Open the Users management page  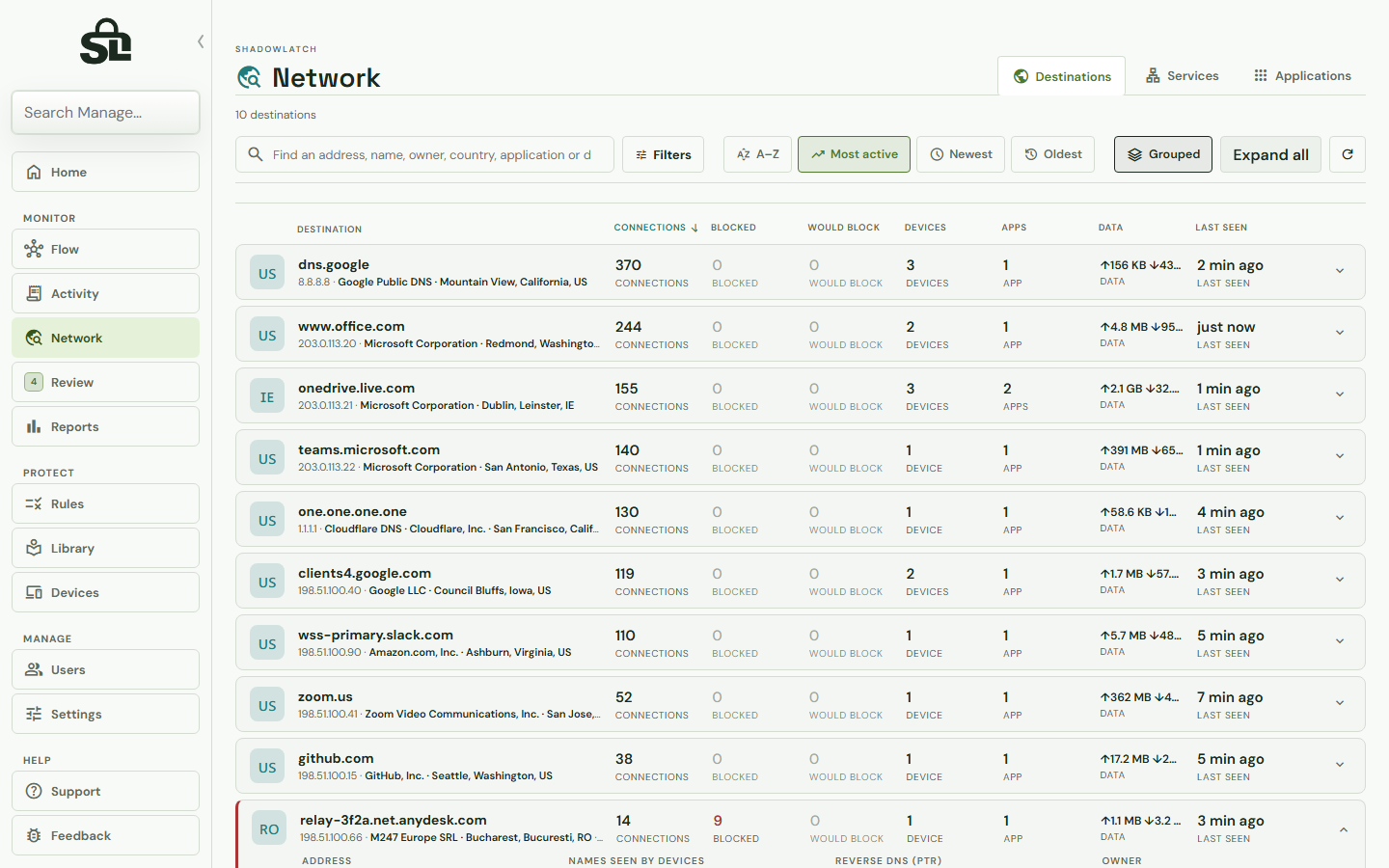point(105,669)
